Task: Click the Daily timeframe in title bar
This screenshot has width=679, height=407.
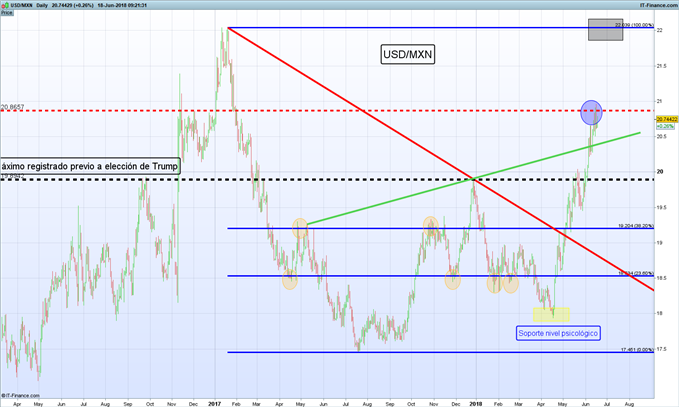Action: point(42,5)
